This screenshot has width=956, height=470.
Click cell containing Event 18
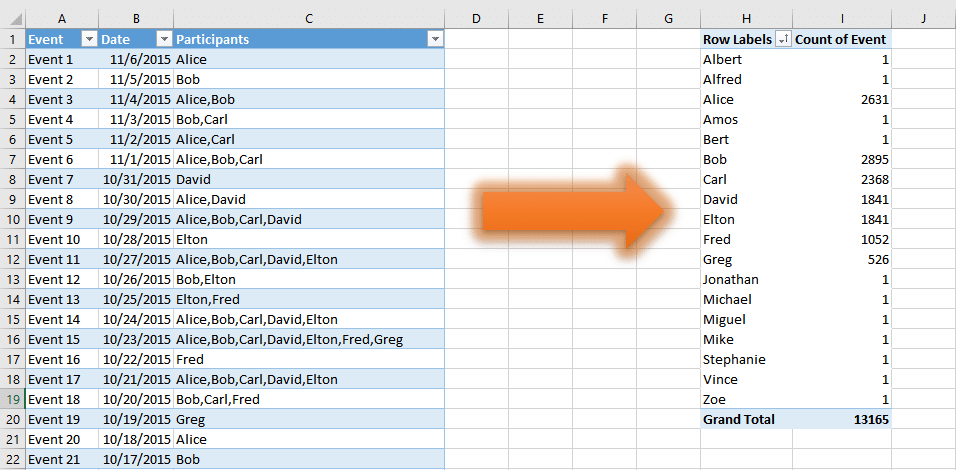(x=62, y=399)
